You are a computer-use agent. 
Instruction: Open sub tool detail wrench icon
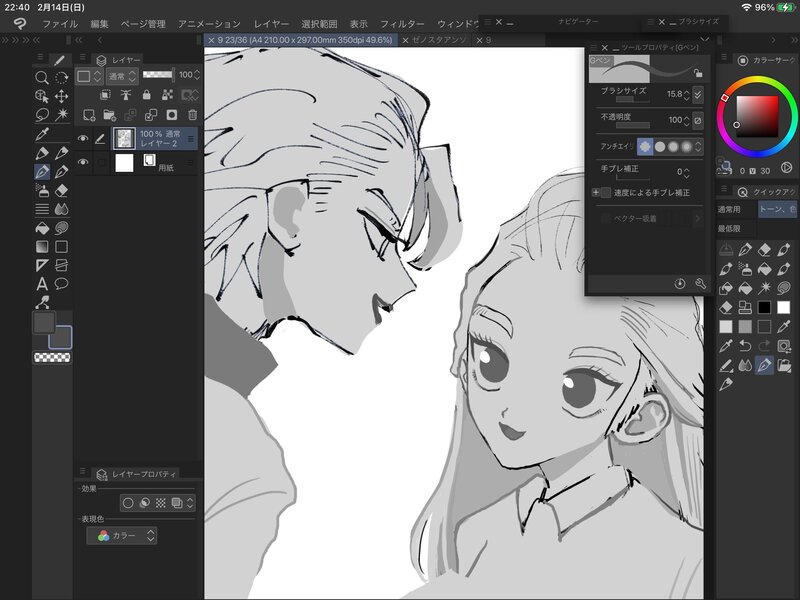coord(700,284)
